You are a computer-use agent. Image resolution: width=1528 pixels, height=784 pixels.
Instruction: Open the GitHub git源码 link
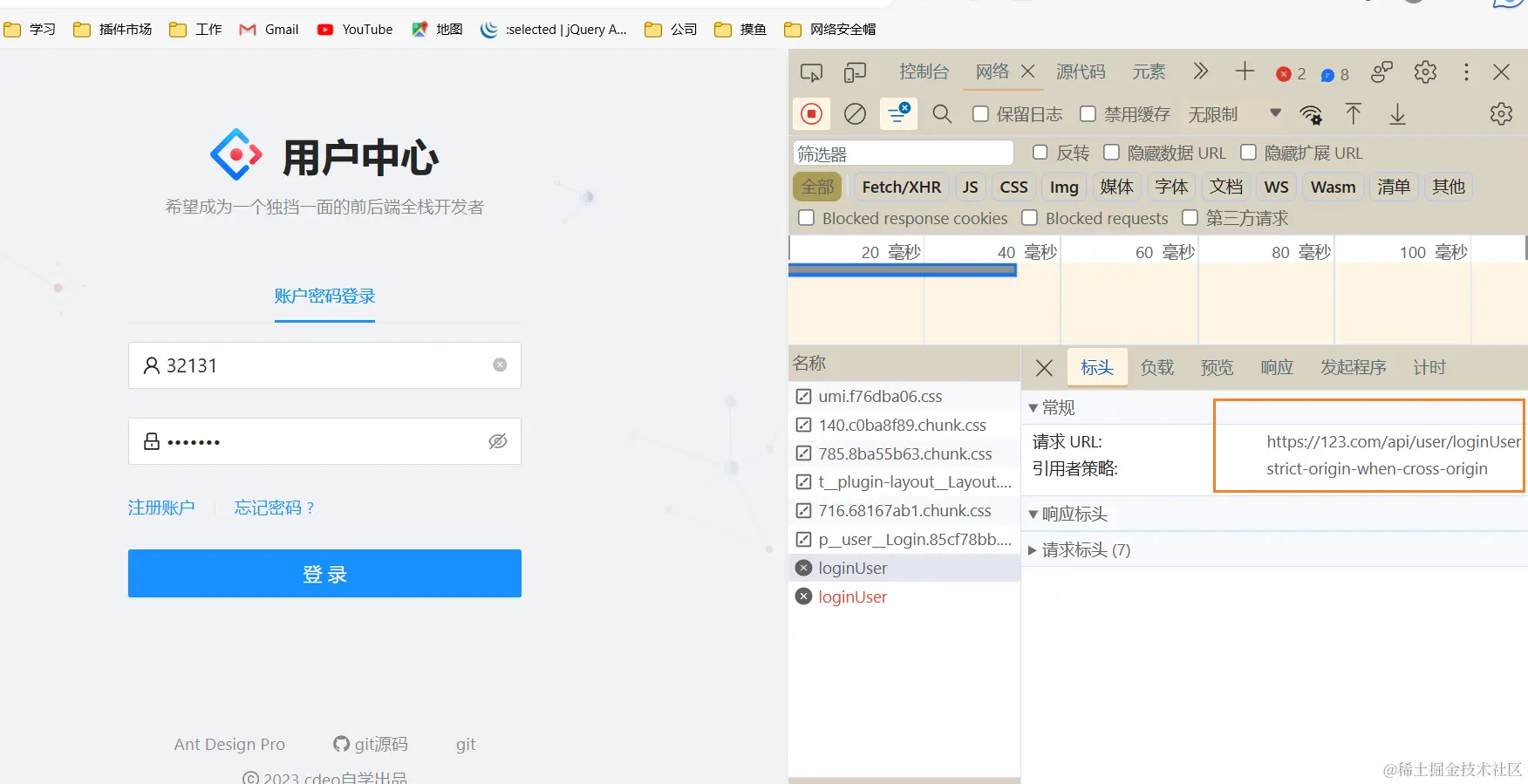tap(371, 744)
